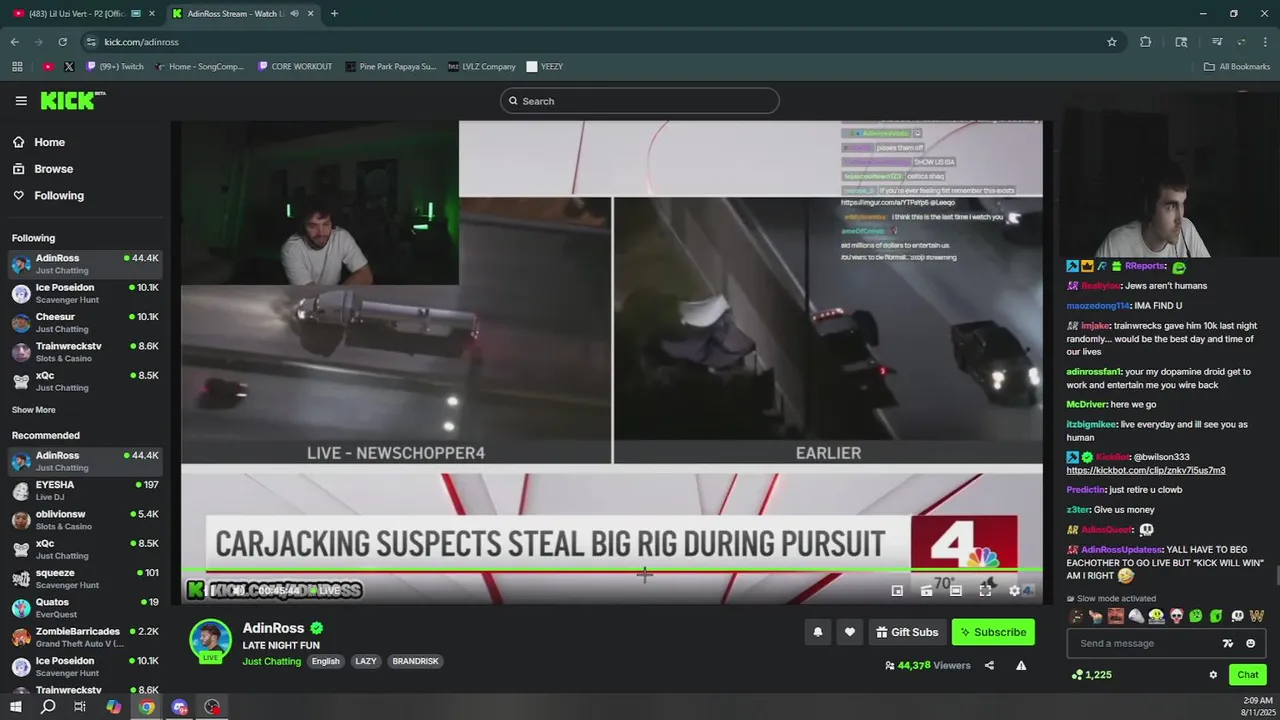Open 7TV emote menu in chat box

(x=1229, y=643)
